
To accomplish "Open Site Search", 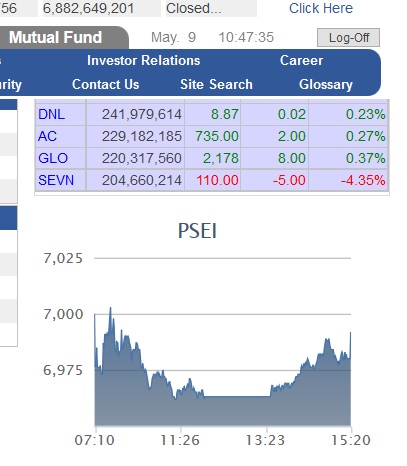I will point(216,84).
